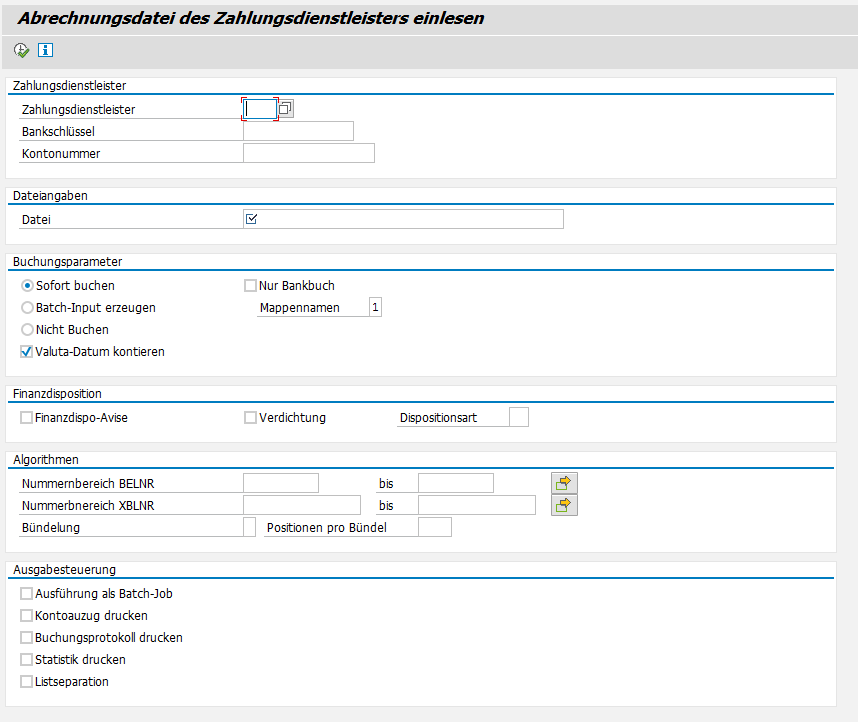Tick the Finanzdispo-Avise checkbox
This screenshot has width=858, height=722.
click(27, 418)
